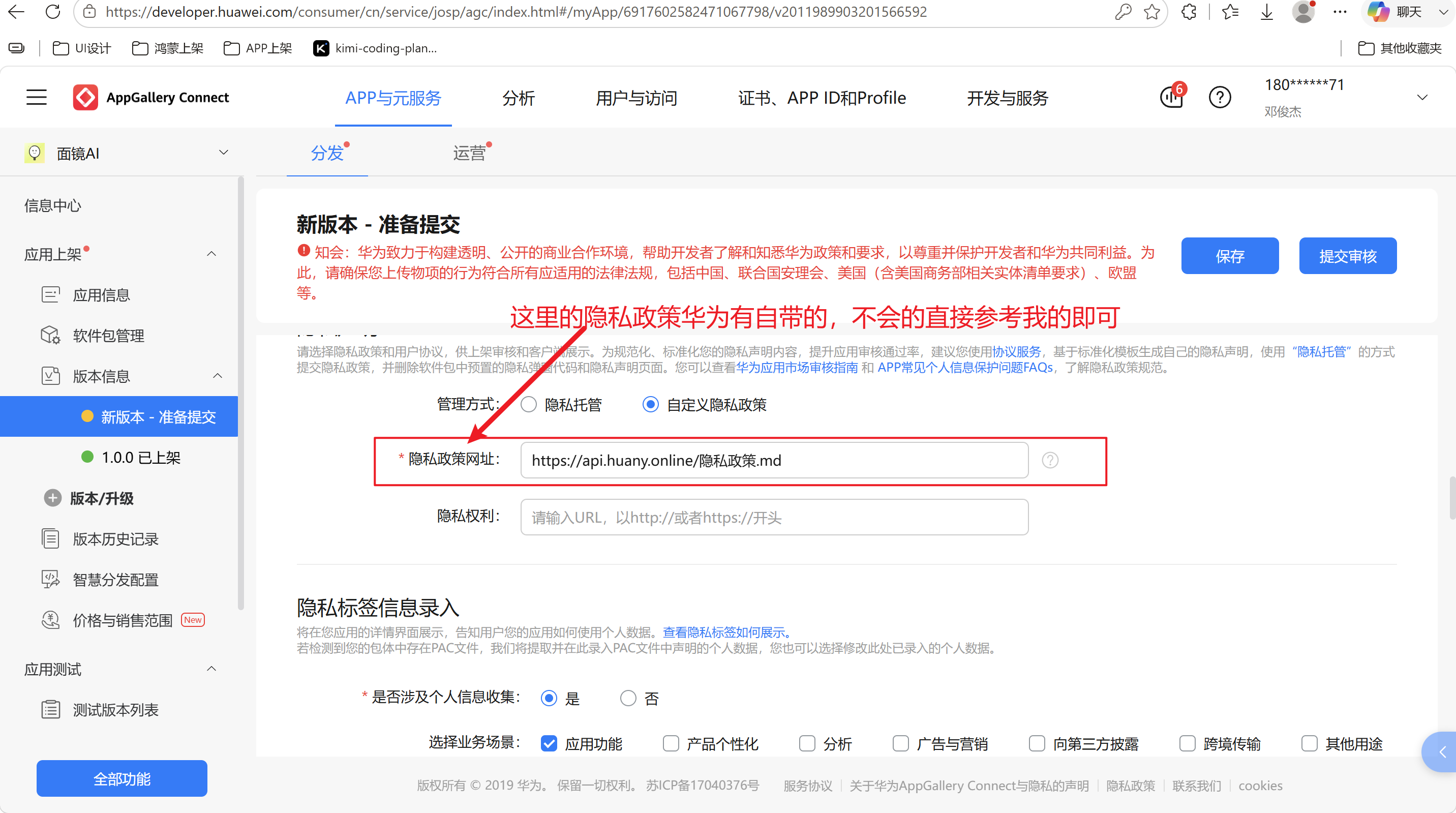Open the 用户与访问 tab
The image size is (1456, 813).
click(x=636, y=98)
